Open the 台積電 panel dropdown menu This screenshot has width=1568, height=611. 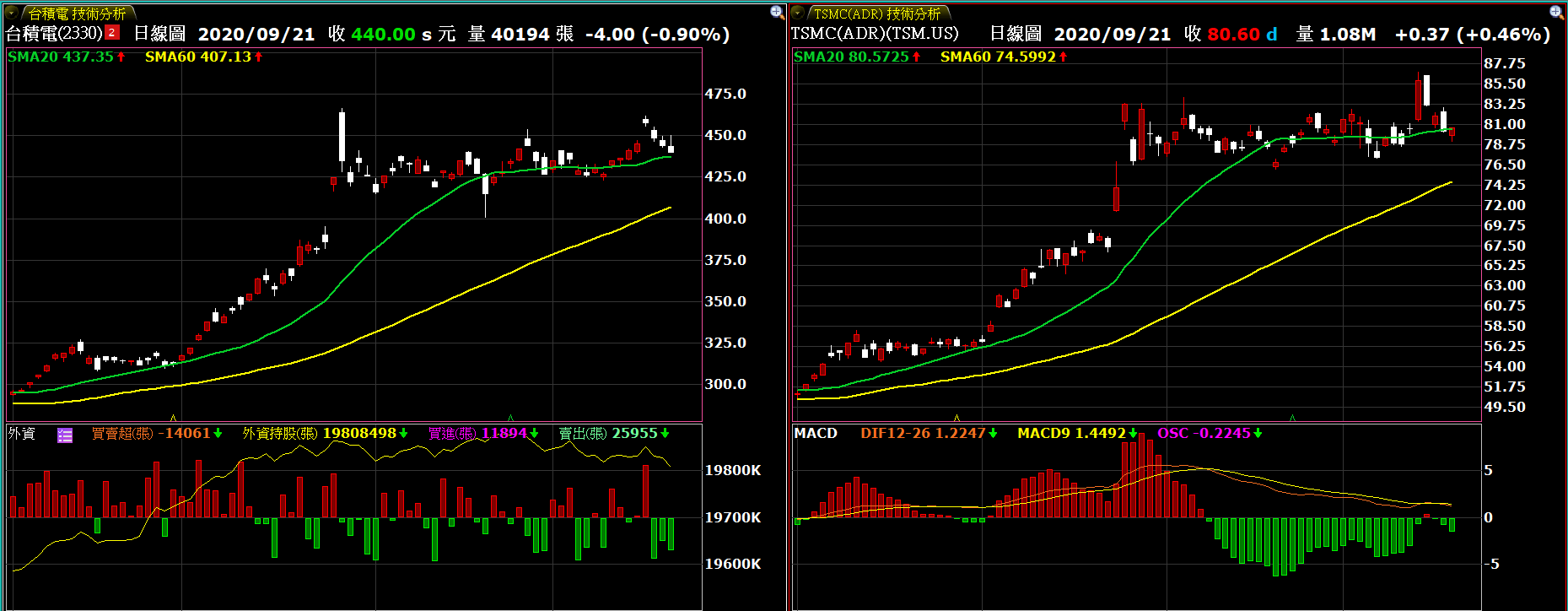point(11,13)
